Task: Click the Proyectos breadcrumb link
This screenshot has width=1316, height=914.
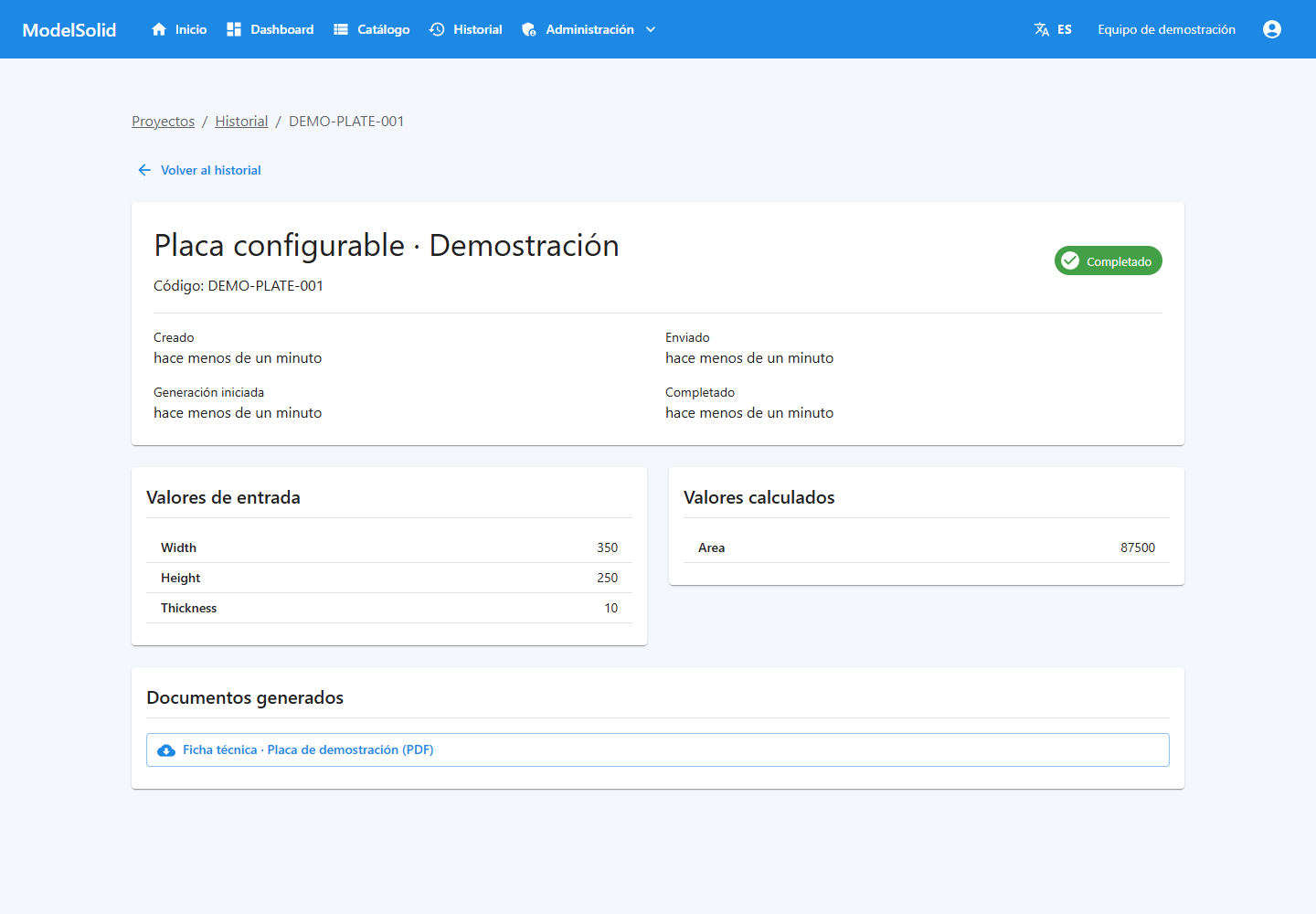Action: (x=163, y=122)
